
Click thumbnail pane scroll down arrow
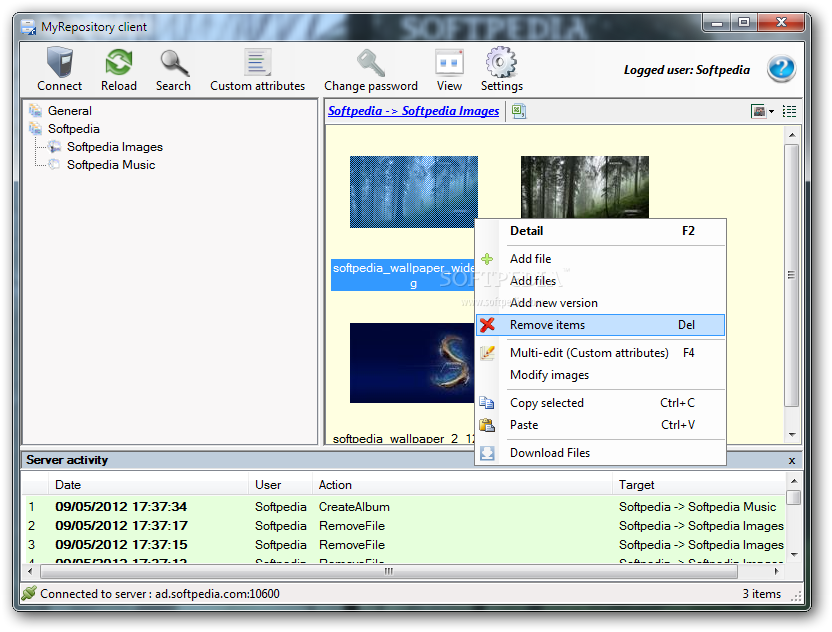792,435
